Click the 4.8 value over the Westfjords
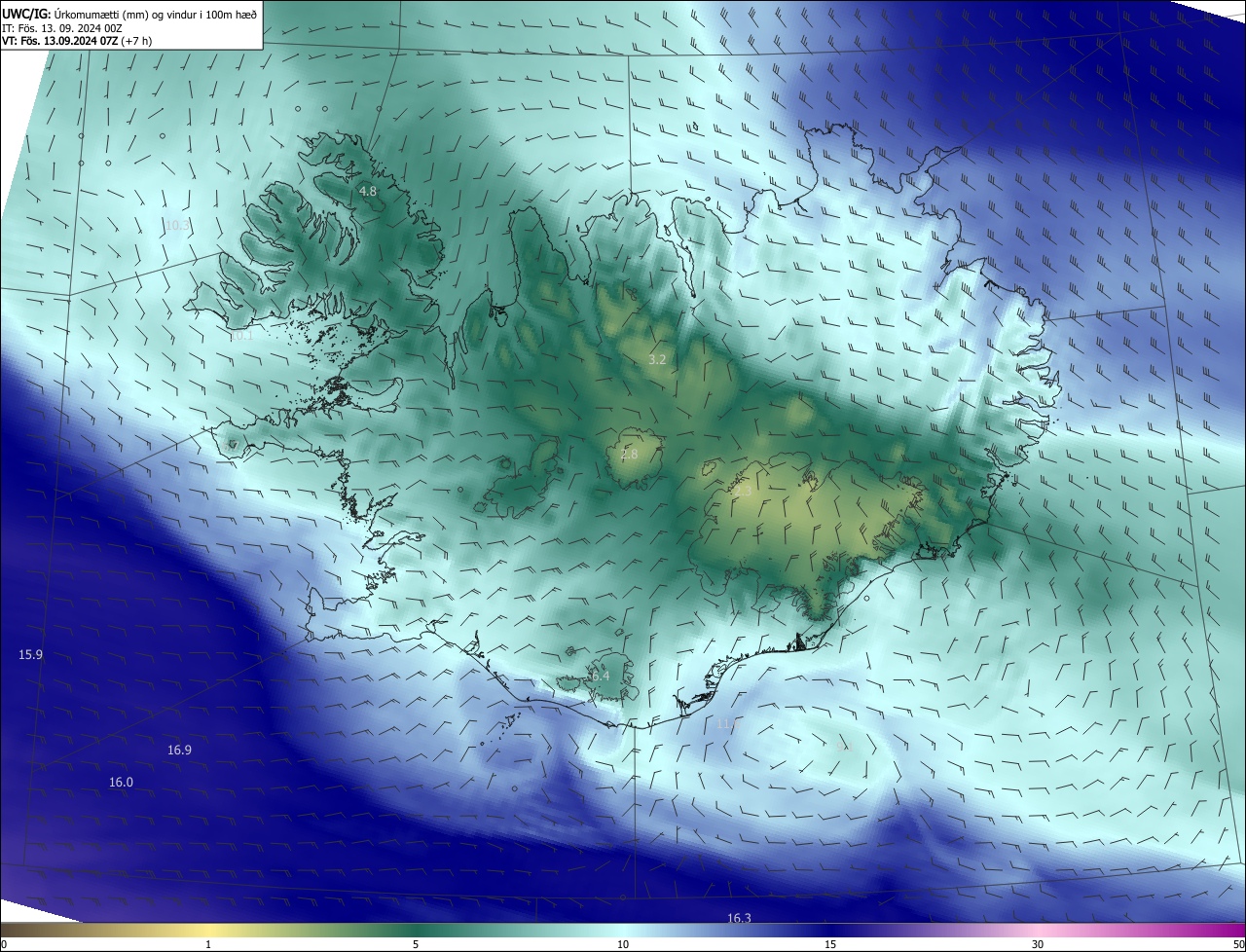 point(368,192)
